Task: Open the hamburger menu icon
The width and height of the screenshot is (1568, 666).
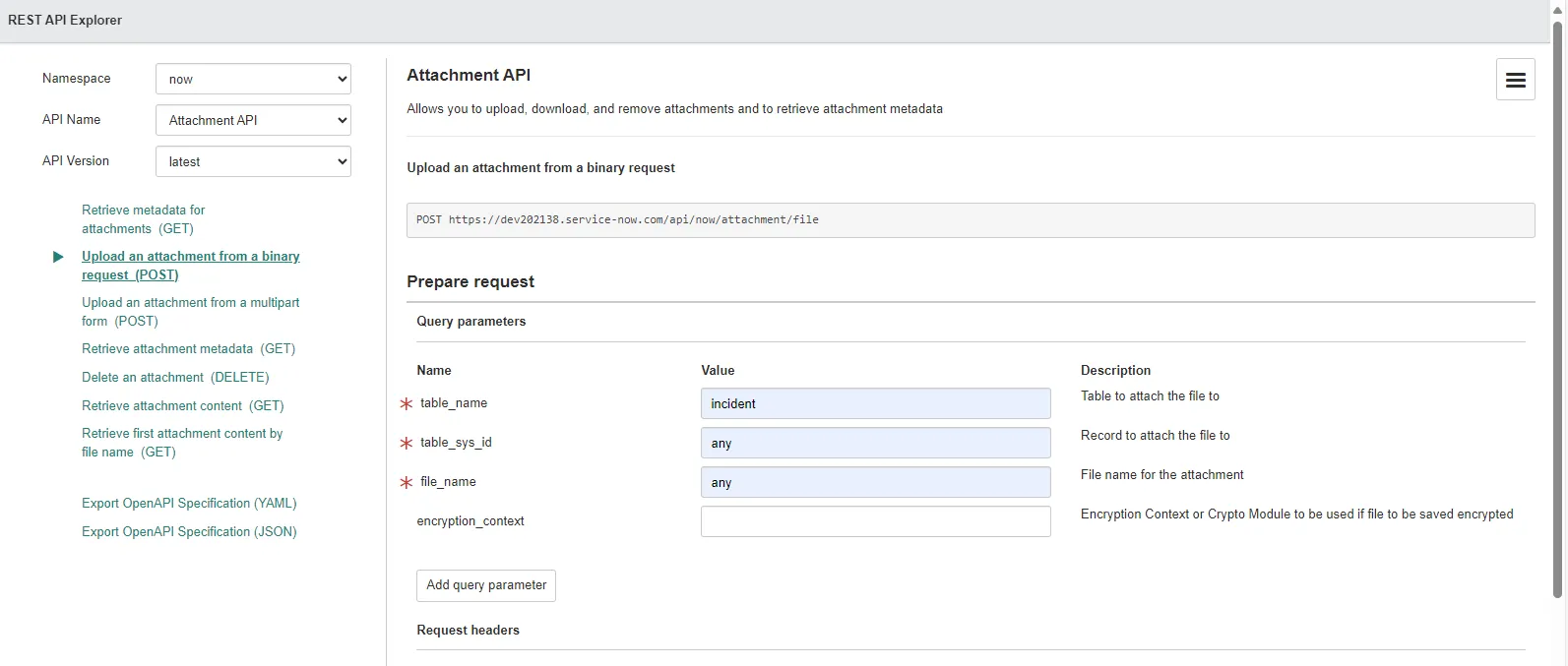Action: pos(1515,80)
